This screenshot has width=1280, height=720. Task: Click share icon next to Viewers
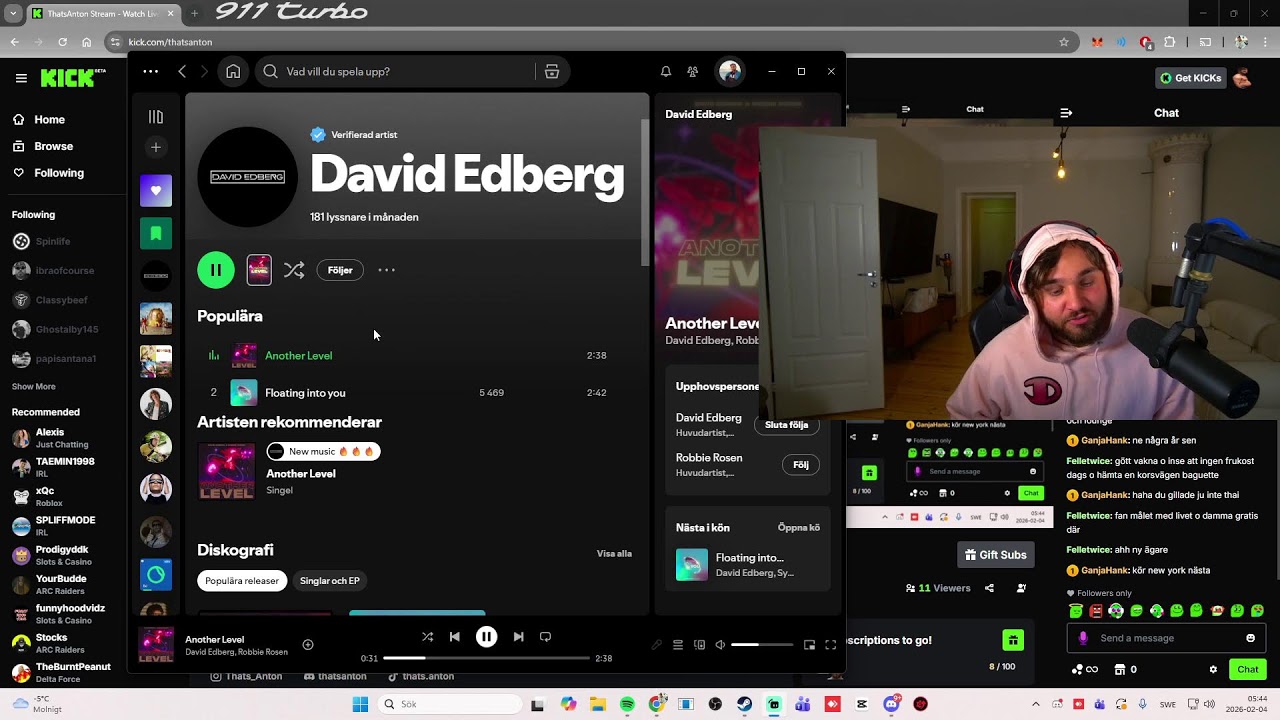tap(990, 588)
